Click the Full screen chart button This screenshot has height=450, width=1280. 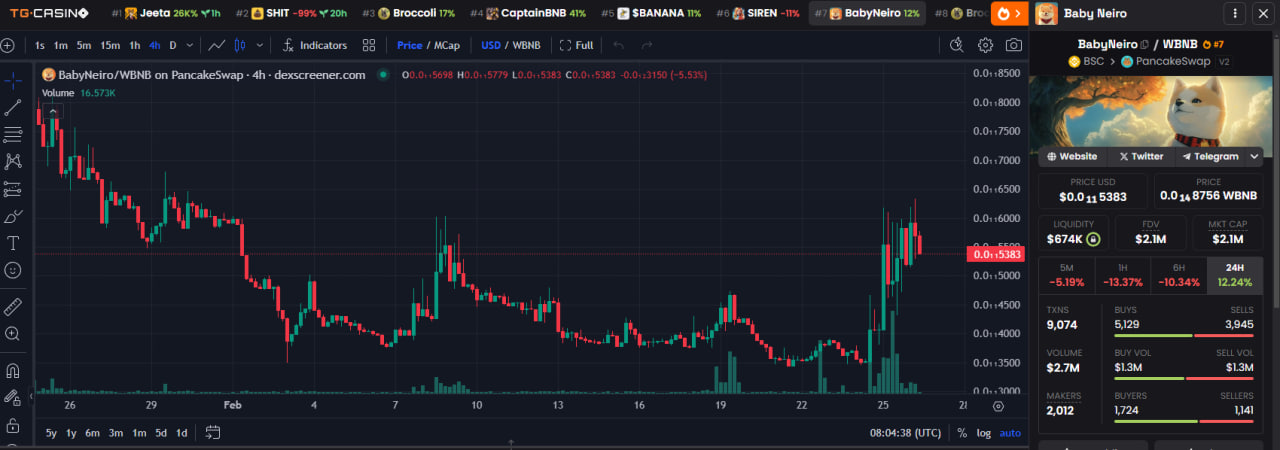point(576,45)
